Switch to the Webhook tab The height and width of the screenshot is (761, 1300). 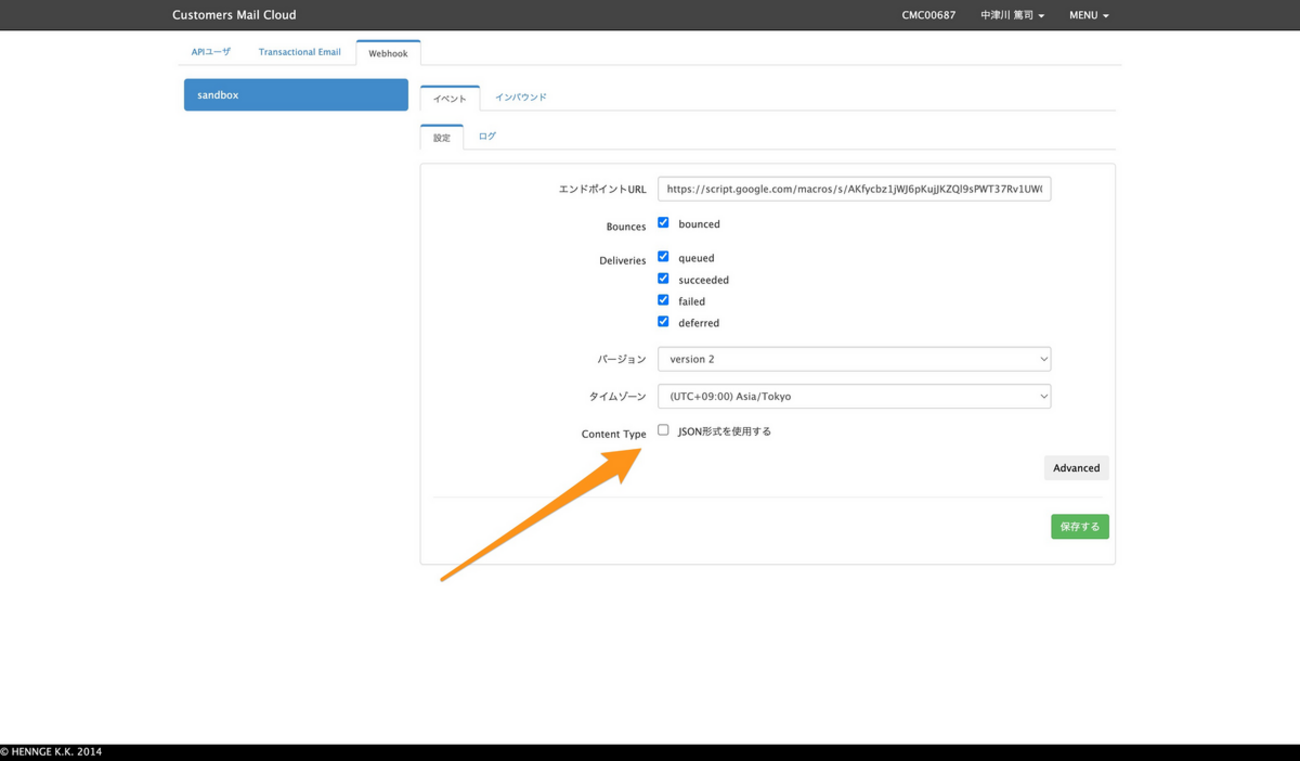tap(388, 52)
